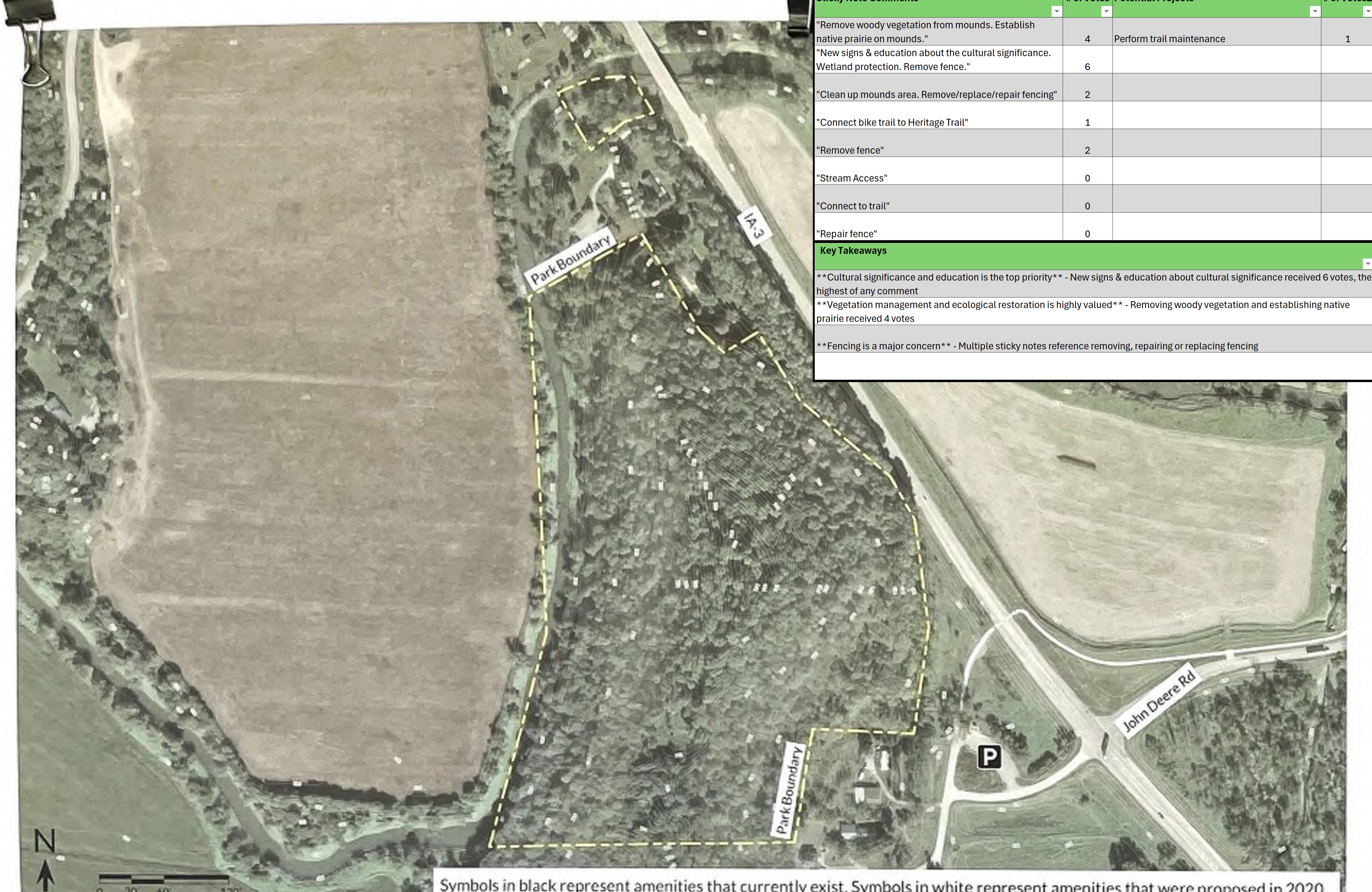Open the Key Takeaways header filter arrow
Image resolution: width=1372 pixels, height=892 pixels.
(x=1367, y=264)
